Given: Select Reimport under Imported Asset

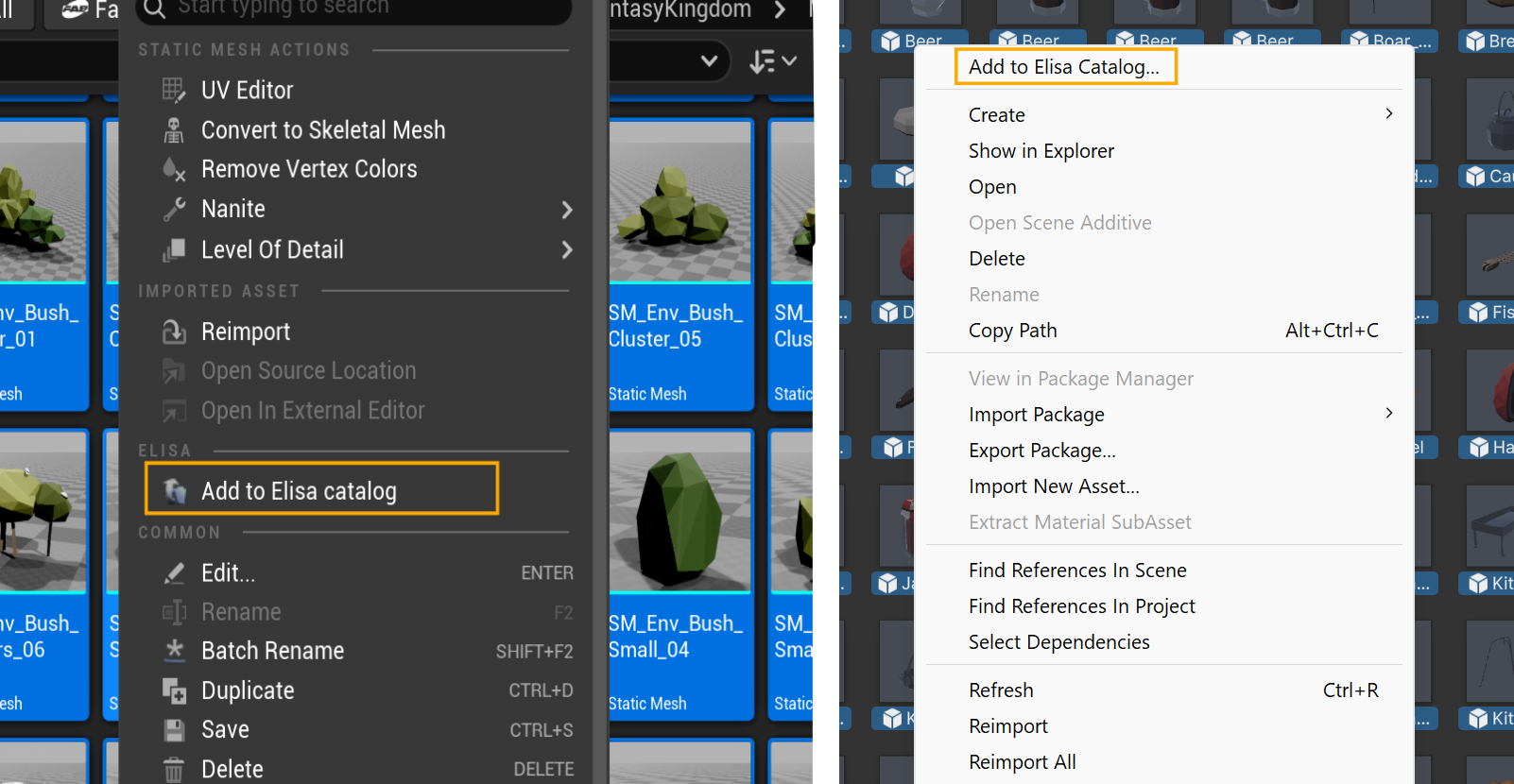Looking at the screenshot, I should click(x=246, y=332).
